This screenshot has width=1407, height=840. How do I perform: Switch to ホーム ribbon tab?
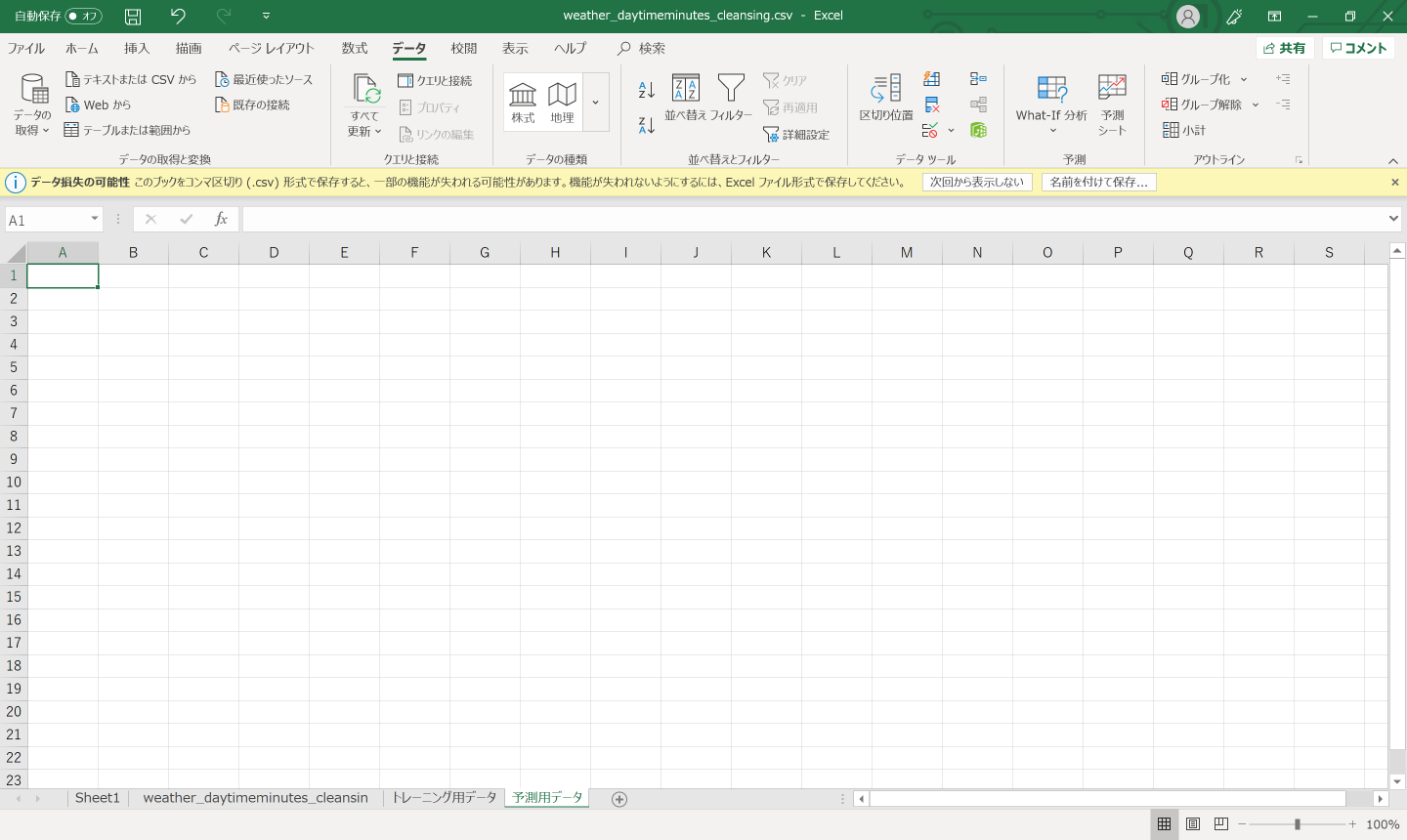coord(82,48)
